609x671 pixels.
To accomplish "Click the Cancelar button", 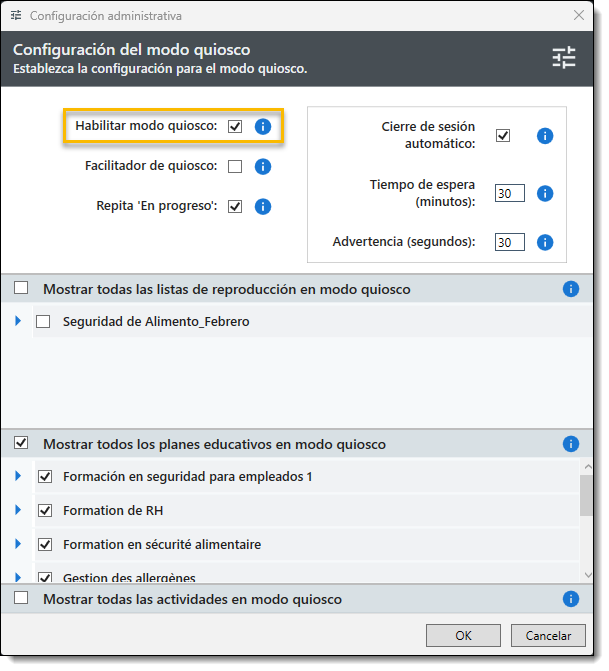I will coord(548,635).
